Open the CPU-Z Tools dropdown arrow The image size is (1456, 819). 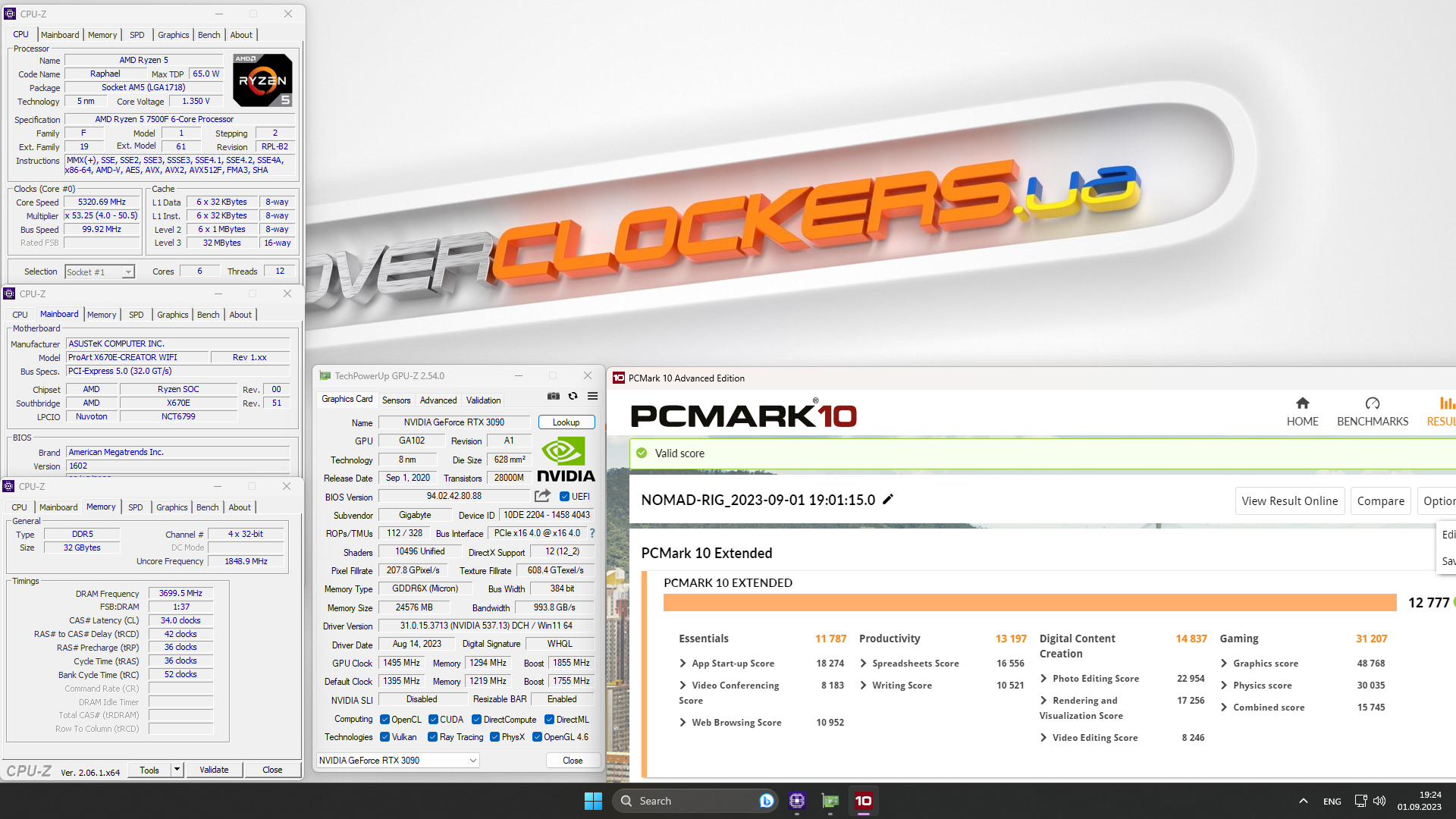tap(177, 770)
